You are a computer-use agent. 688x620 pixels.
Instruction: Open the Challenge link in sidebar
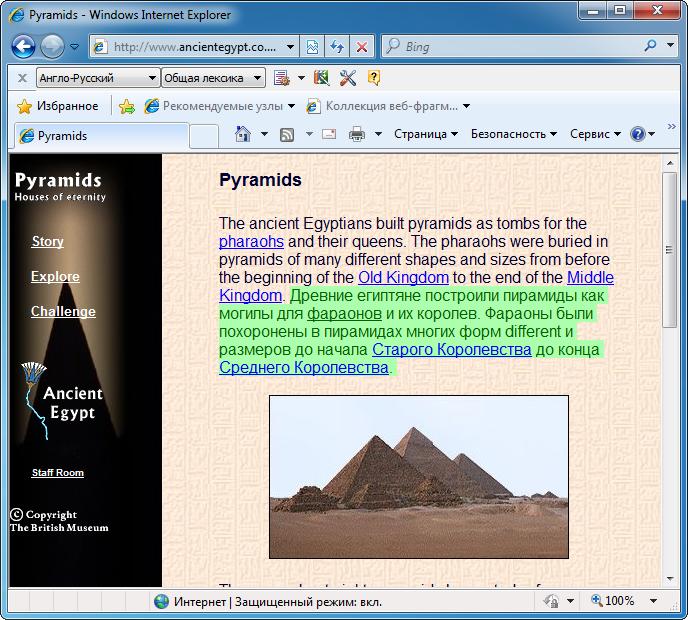click(x=63, y=312)
